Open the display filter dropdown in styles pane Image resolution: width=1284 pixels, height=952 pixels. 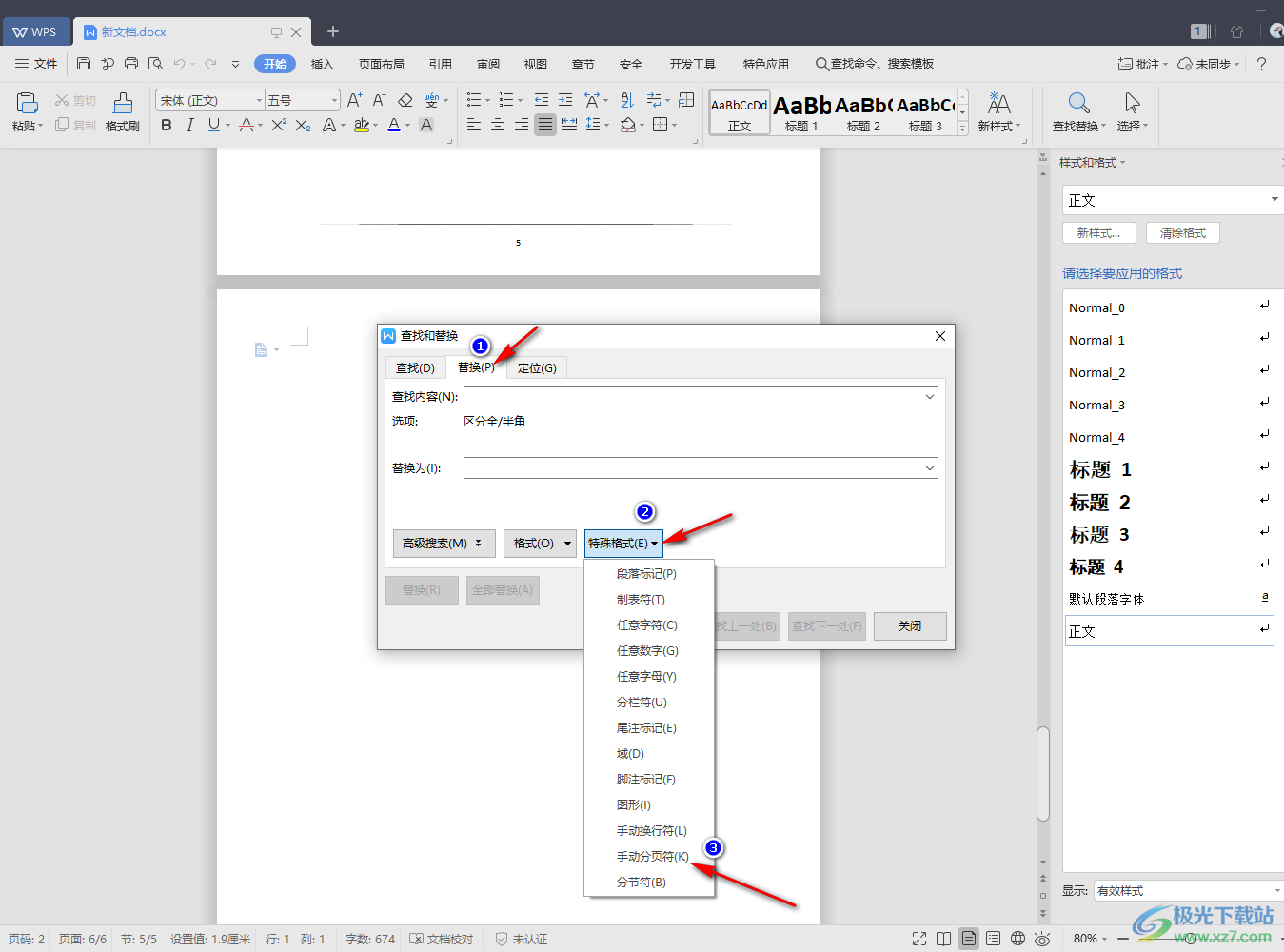pos(1276,891)
